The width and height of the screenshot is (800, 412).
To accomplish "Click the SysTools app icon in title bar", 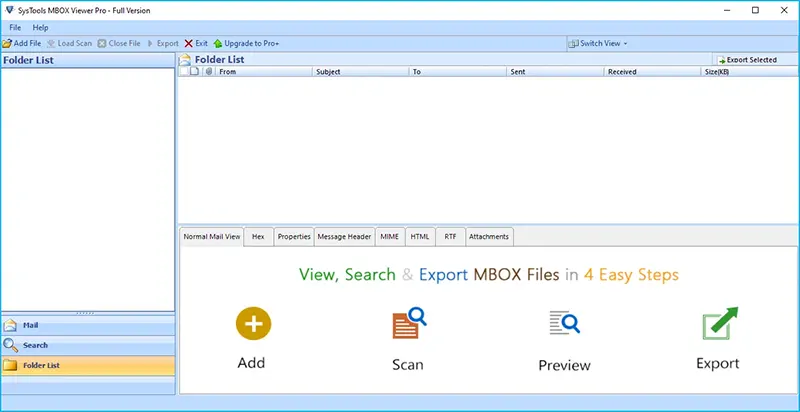I will click(8, 10).
